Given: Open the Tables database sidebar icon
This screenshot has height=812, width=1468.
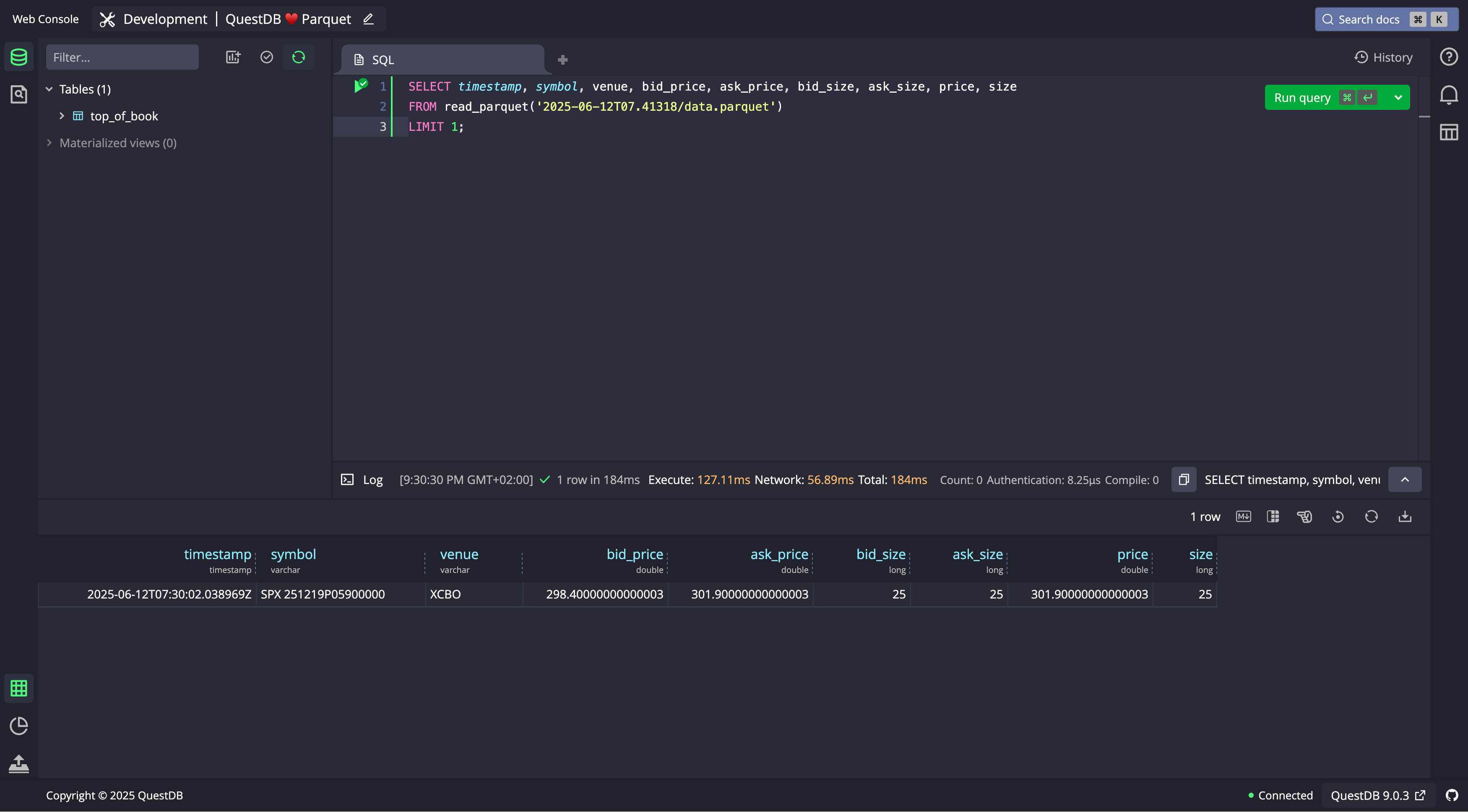Looking at the screenshot, I should tap(19, 57).
